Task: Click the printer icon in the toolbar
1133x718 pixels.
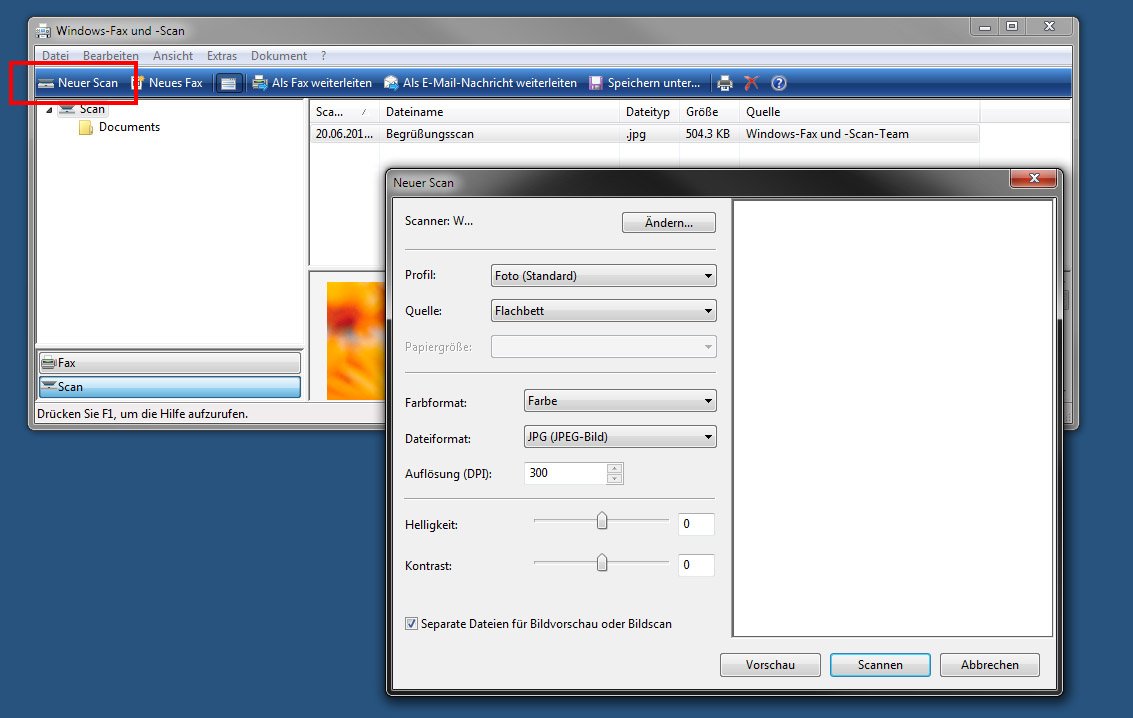Action: point(724,83)
